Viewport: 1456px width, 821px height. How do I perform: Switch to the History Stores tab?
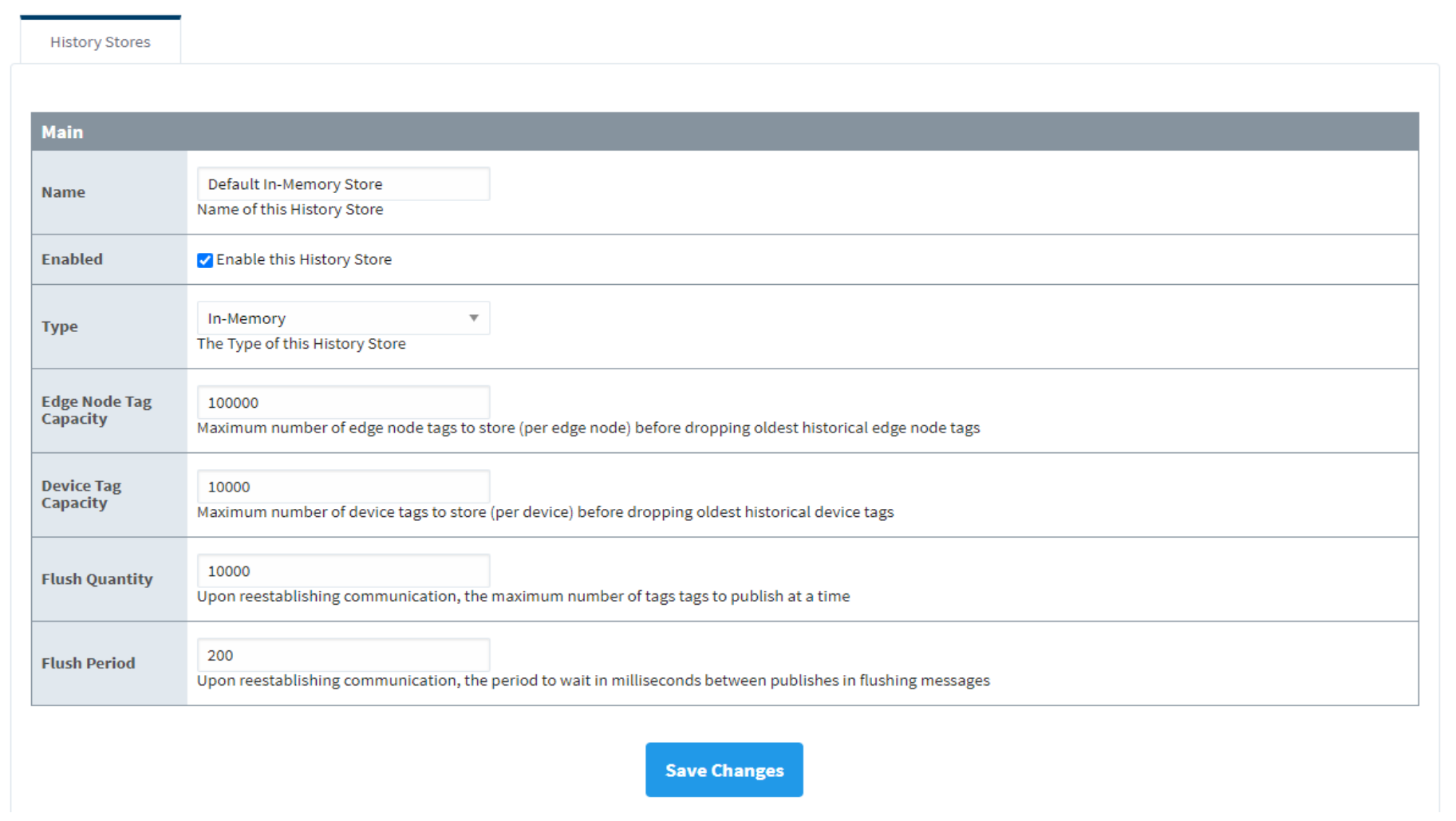pos(100,41)
